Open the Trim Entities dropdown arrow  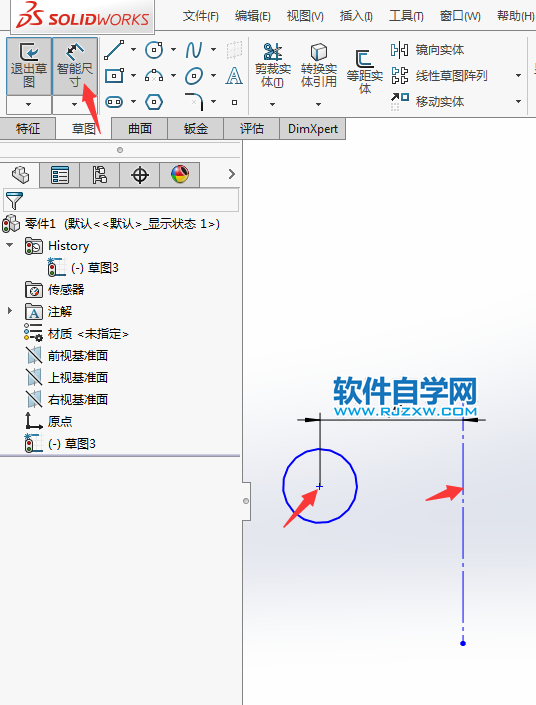272,104
